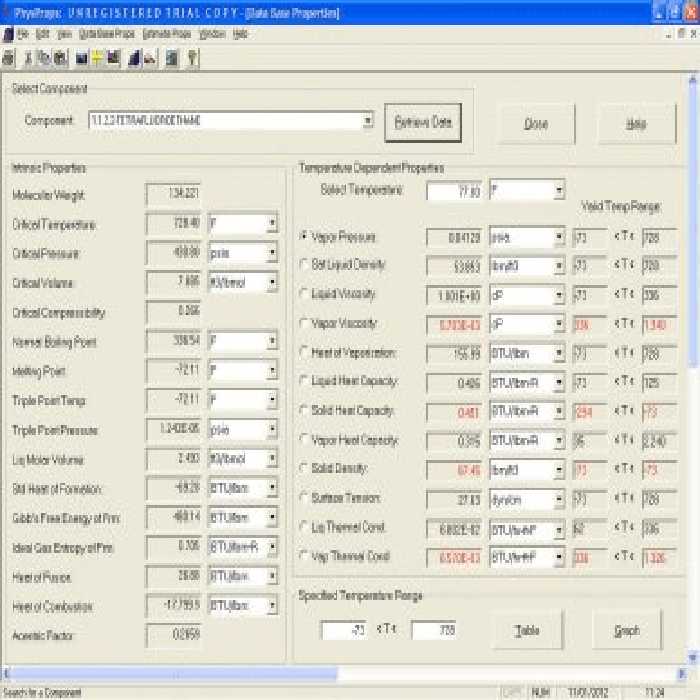This screenshot has height=700, width=700.
Task: Select the Sat Liquid Density radio button
Action: point(304,264)
